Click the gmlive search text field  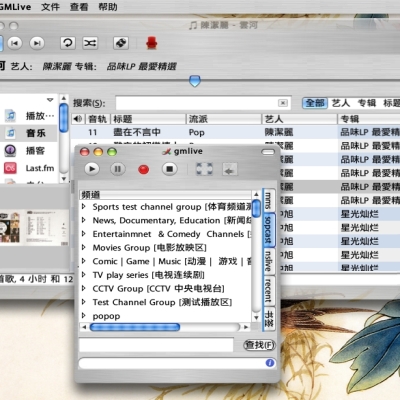click(156, 345)
